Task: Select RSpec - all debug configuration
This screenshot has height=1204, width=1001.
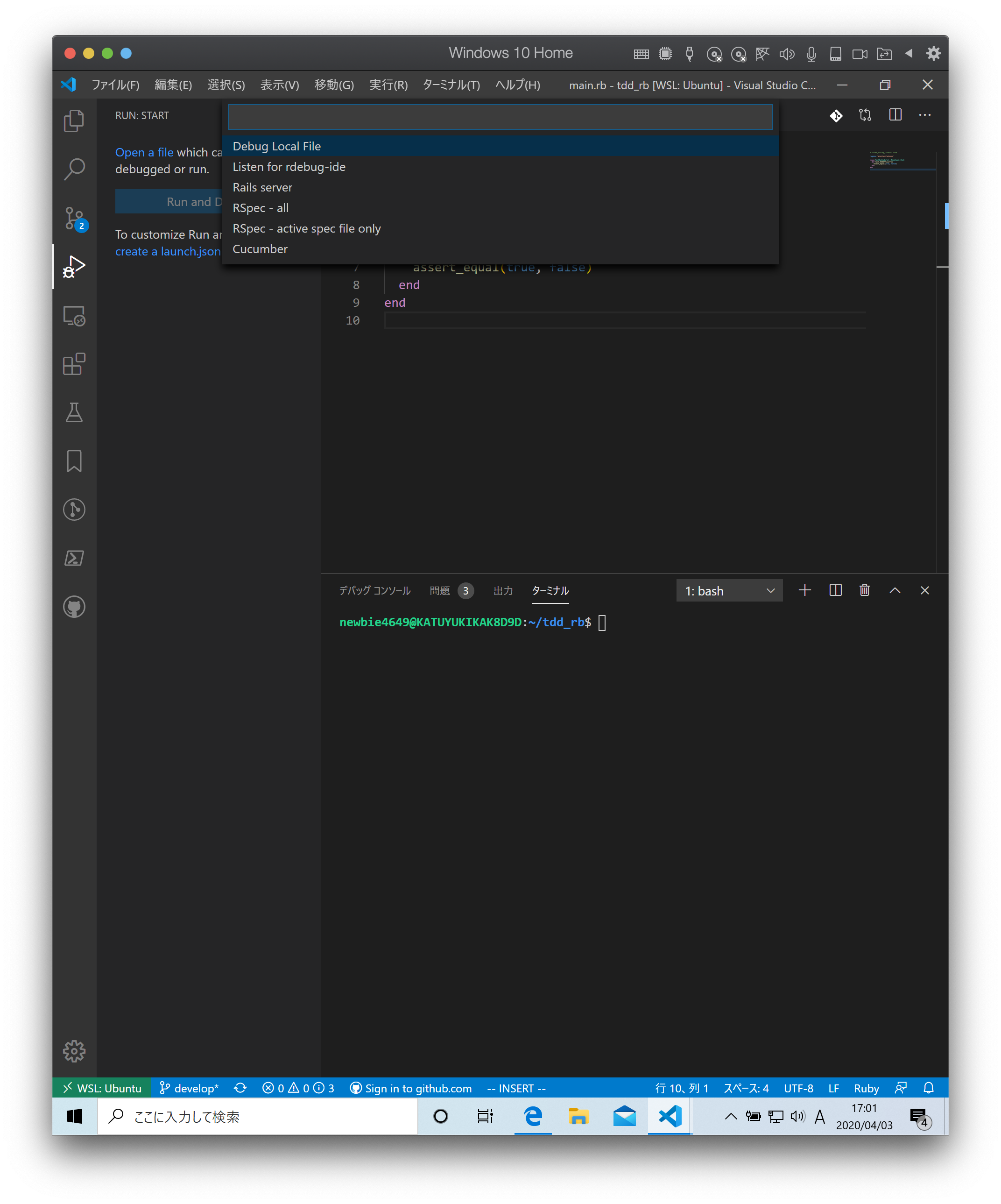Action: 261,208
